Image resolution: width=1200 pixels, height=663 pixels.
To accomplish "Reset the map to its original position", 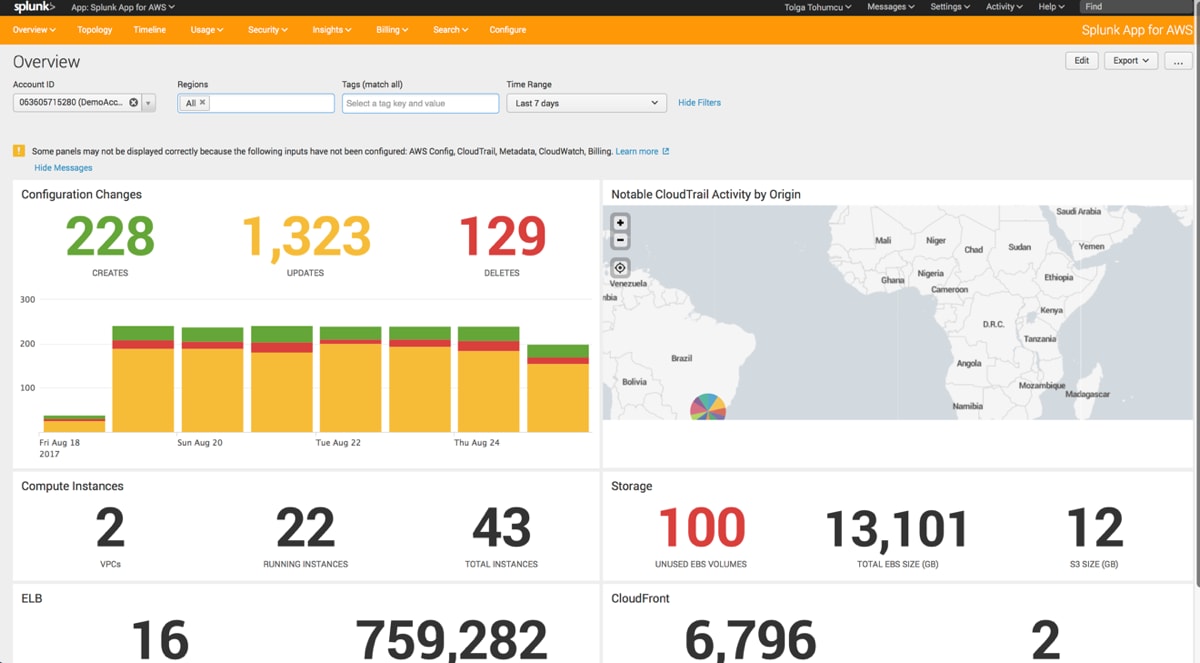I will [620, 268].
